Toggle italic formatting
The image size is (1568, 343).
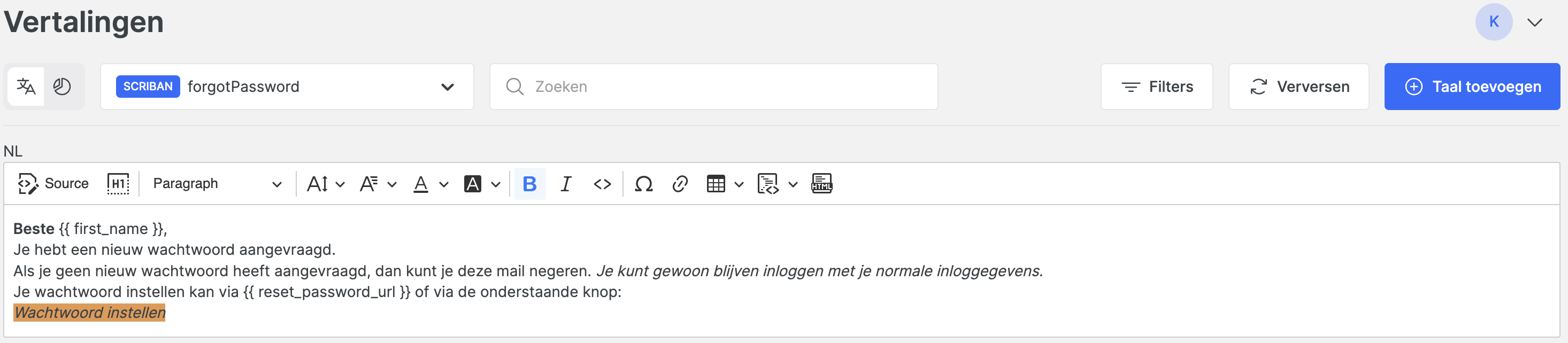click(x=565, y=184)
